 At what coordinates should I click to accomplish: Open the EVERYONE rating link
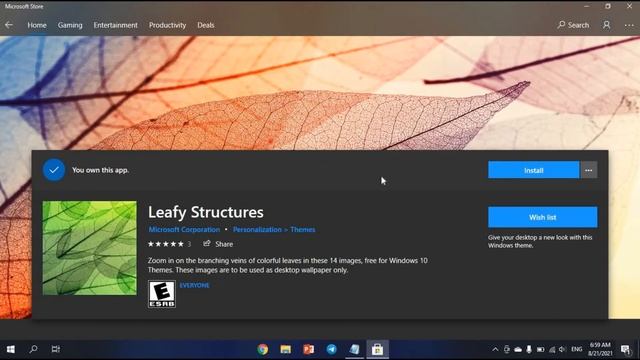pos(194,285)
